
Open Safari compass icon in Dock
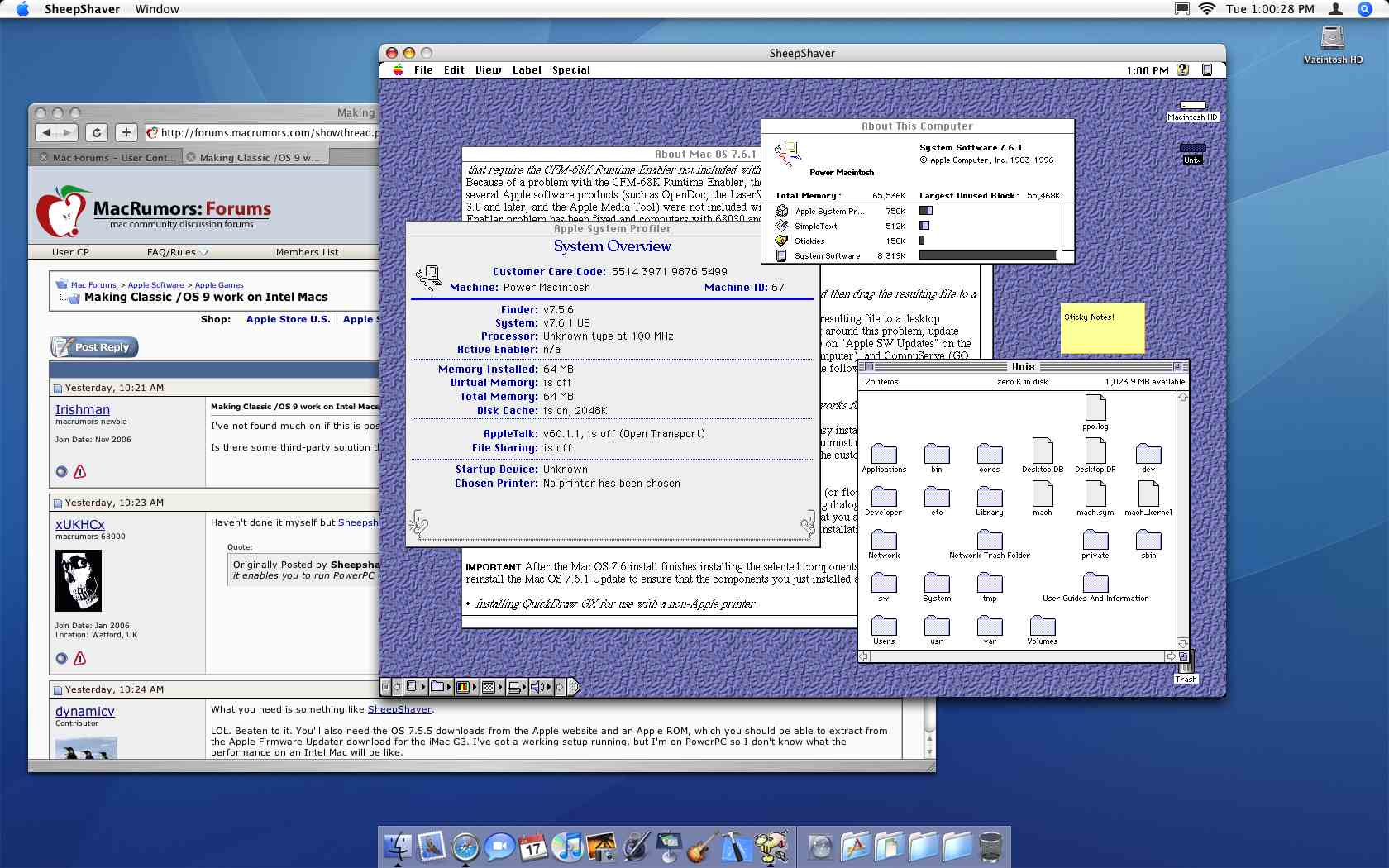click(x=465, y=847)
